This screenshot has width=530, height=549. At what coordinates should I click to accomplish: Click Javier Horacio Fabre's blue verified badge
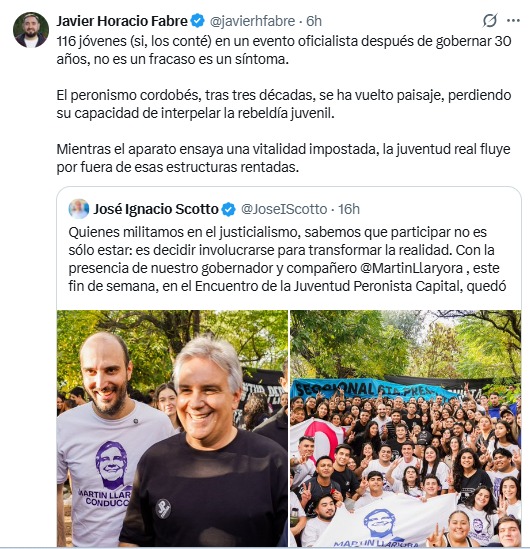tap(197, 21)
